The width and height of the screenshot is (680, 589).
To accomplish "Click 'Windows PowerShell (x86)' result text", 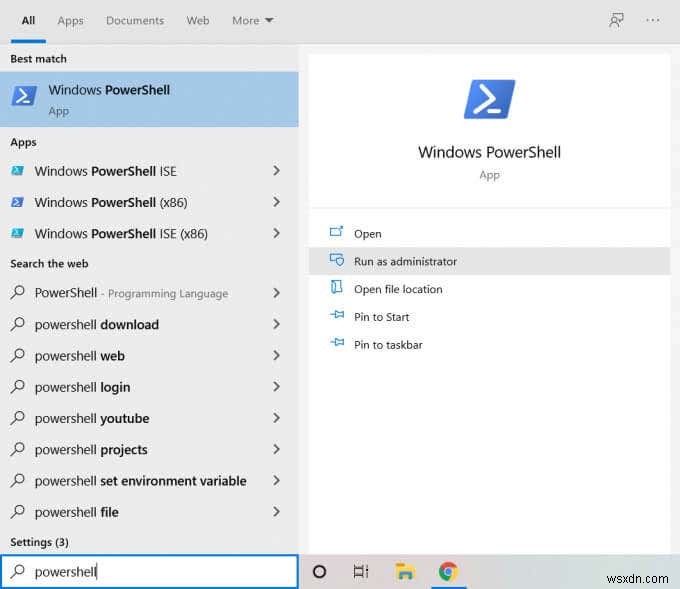I will click(x=111, y=202).
